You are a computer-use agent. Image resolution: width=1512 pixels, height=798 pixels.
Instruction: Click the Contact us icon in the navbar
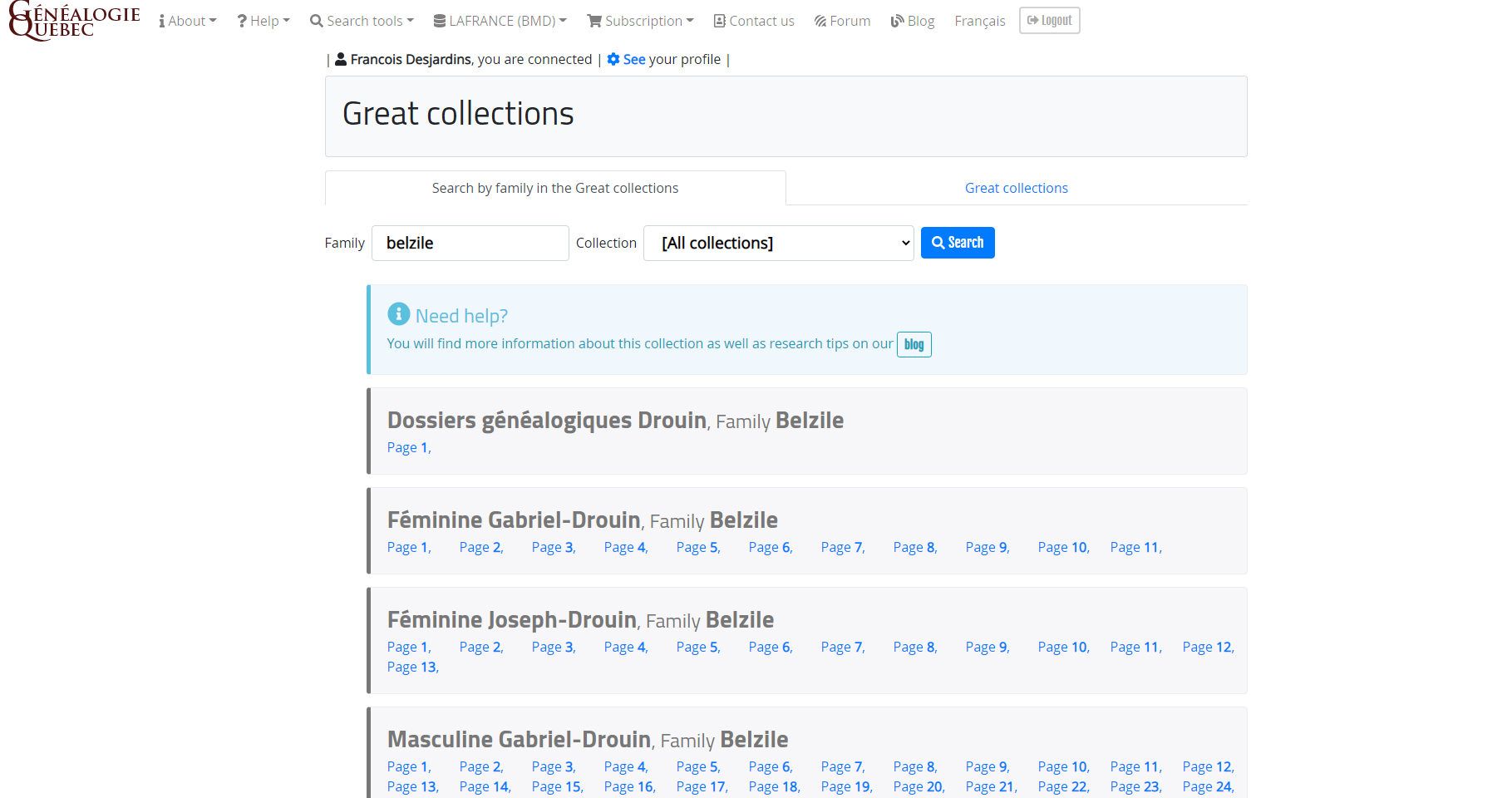tap(720, 21)
